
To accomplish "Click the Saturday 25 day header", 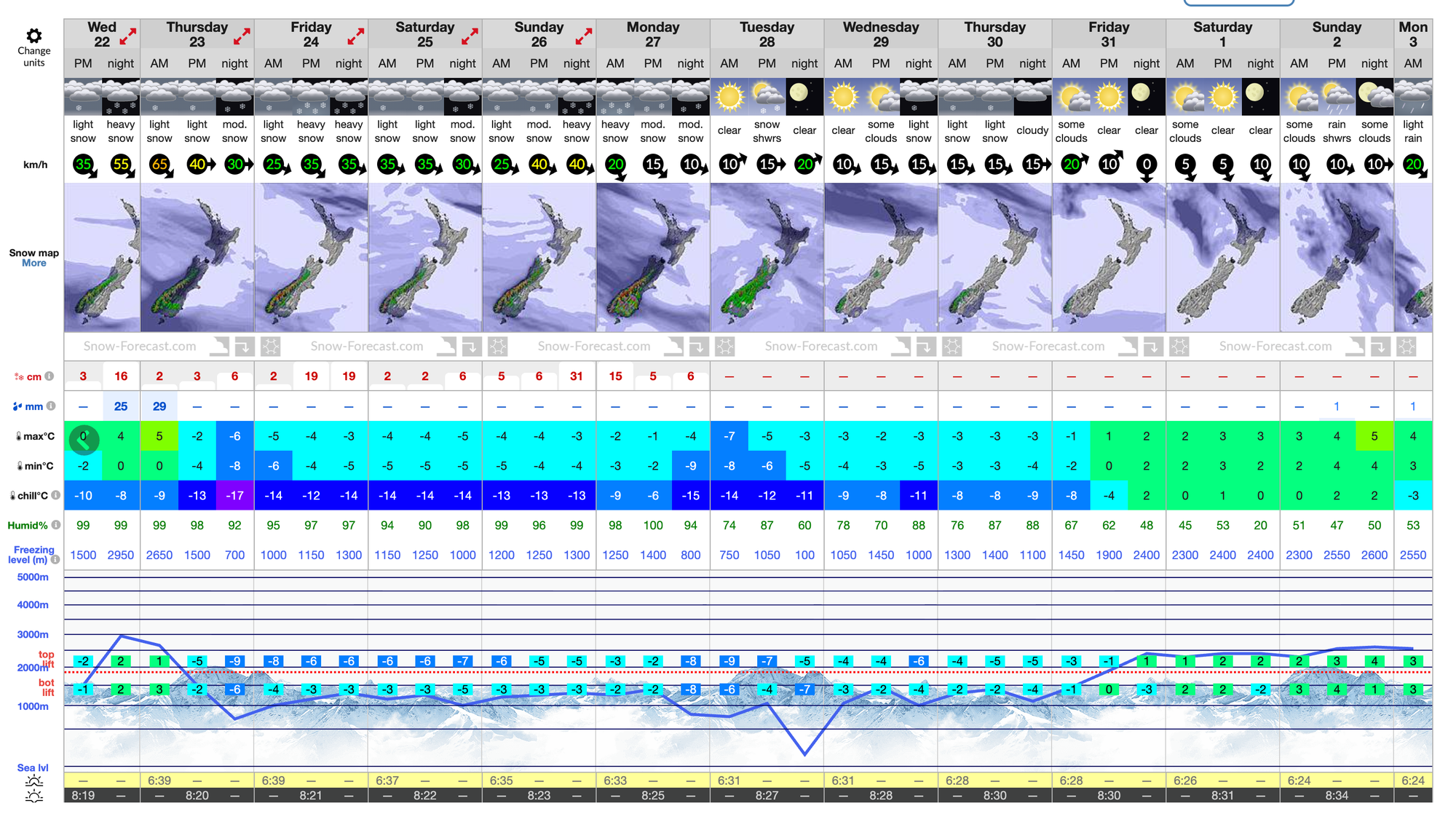I will pos(424,34).
